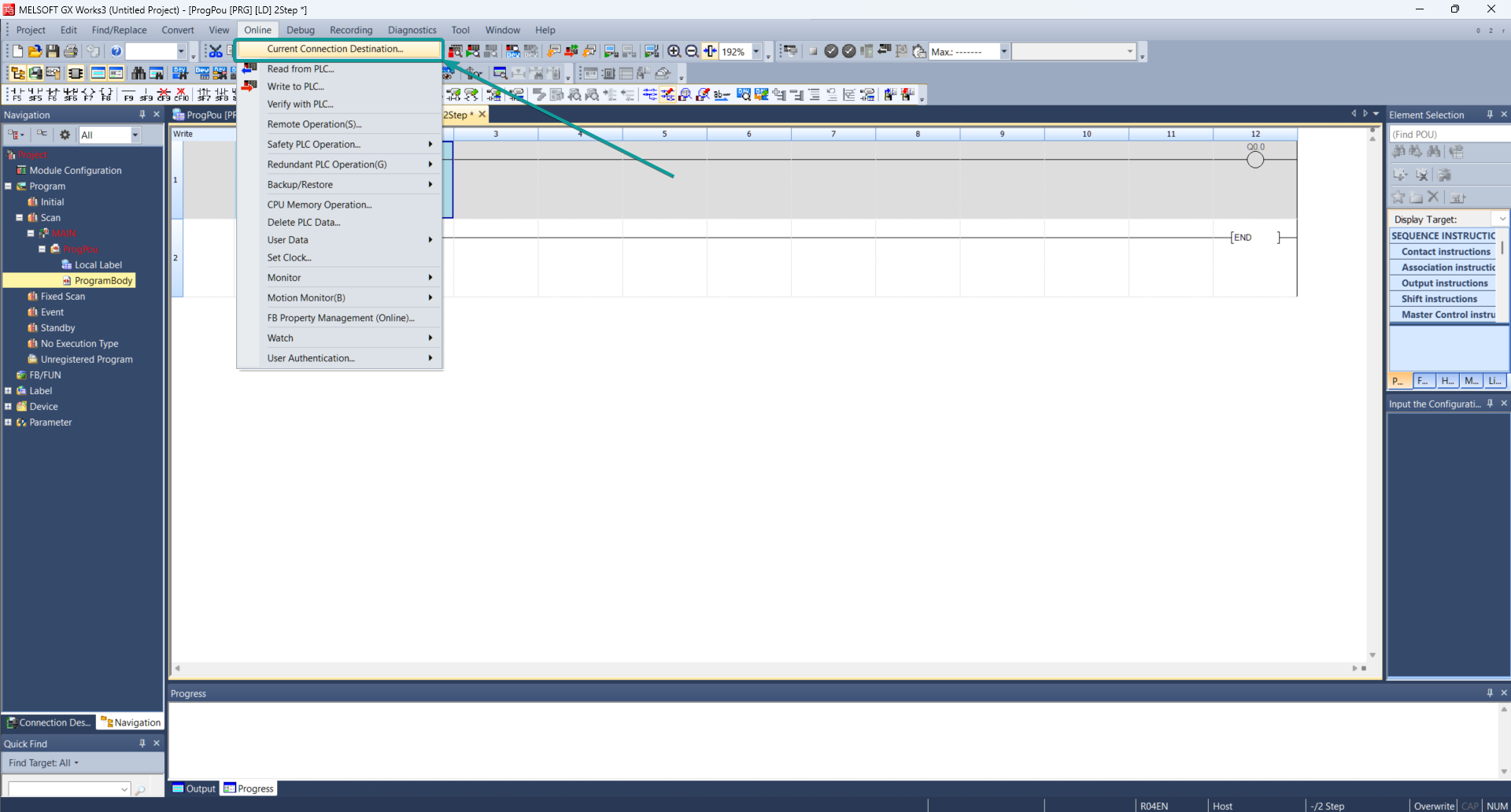Image resolution: width=1511 pixels, height=812 pixels.
Task: Click the blue help question mark icon
Action: point(116,51)
